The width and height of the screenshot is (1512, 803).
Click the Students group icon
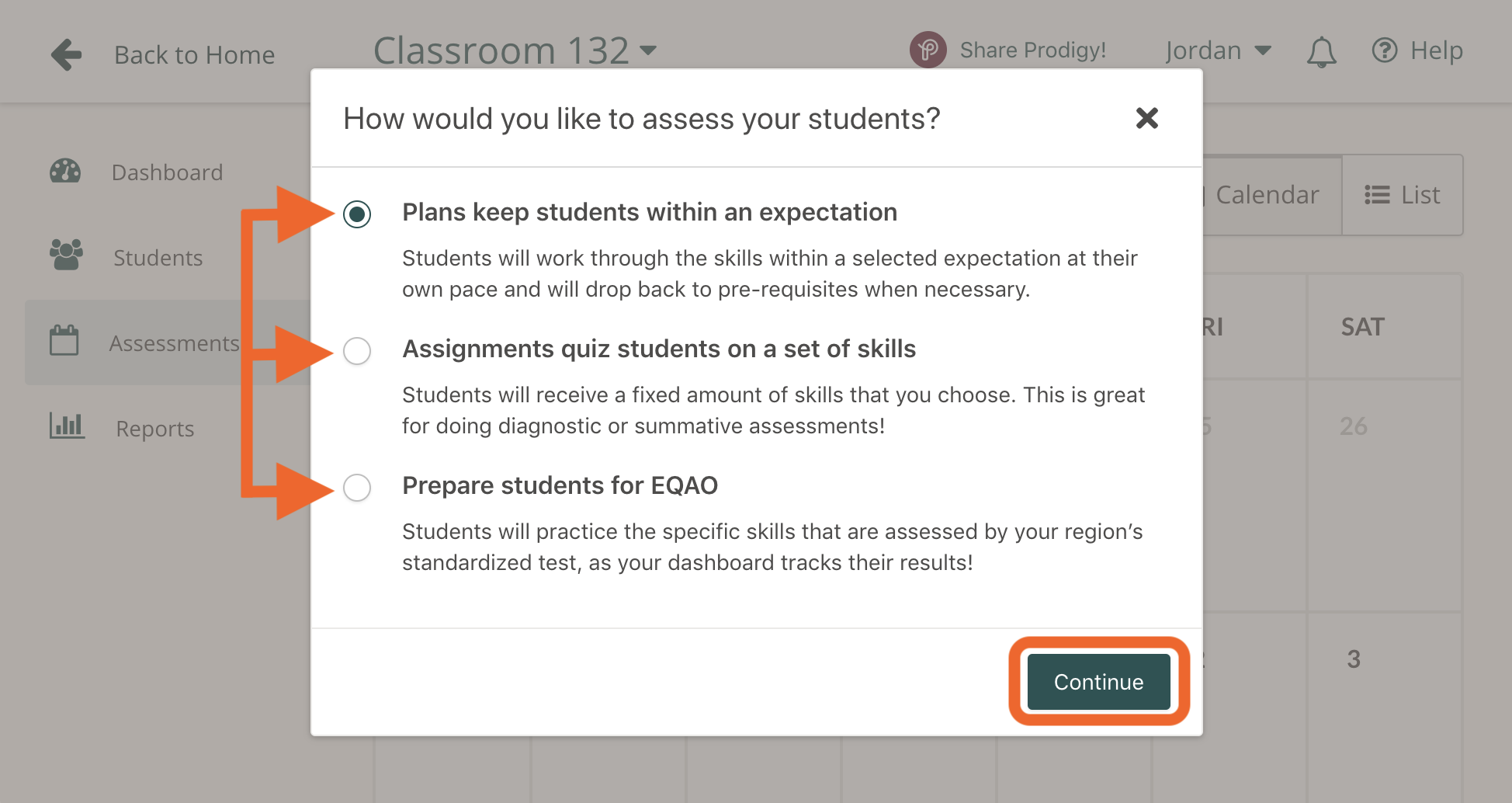[66, 255]
